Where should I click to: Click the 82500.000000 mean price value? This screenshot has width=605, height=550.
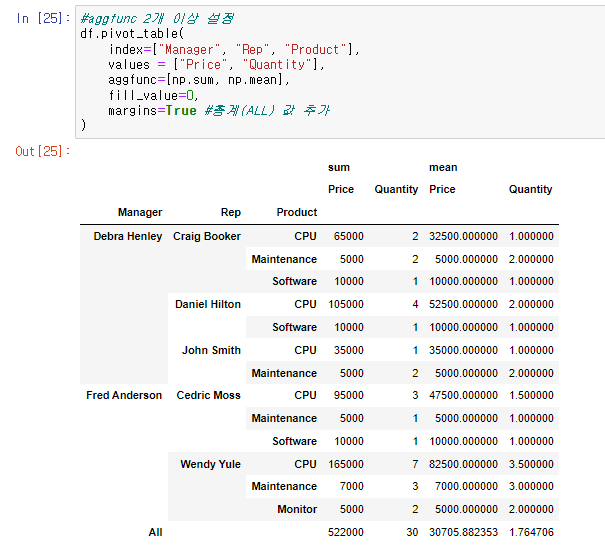tap(463, 464)
